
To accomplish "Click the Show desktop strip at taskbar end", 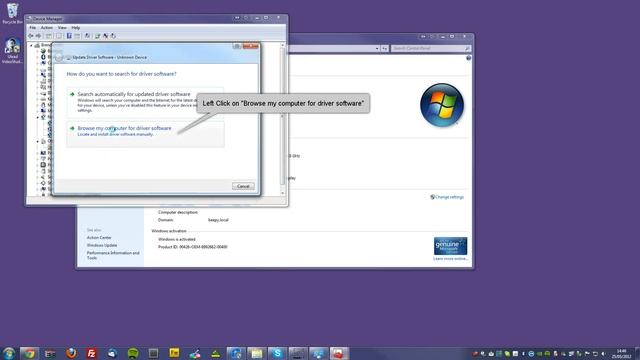I will (x=637, y=353).
